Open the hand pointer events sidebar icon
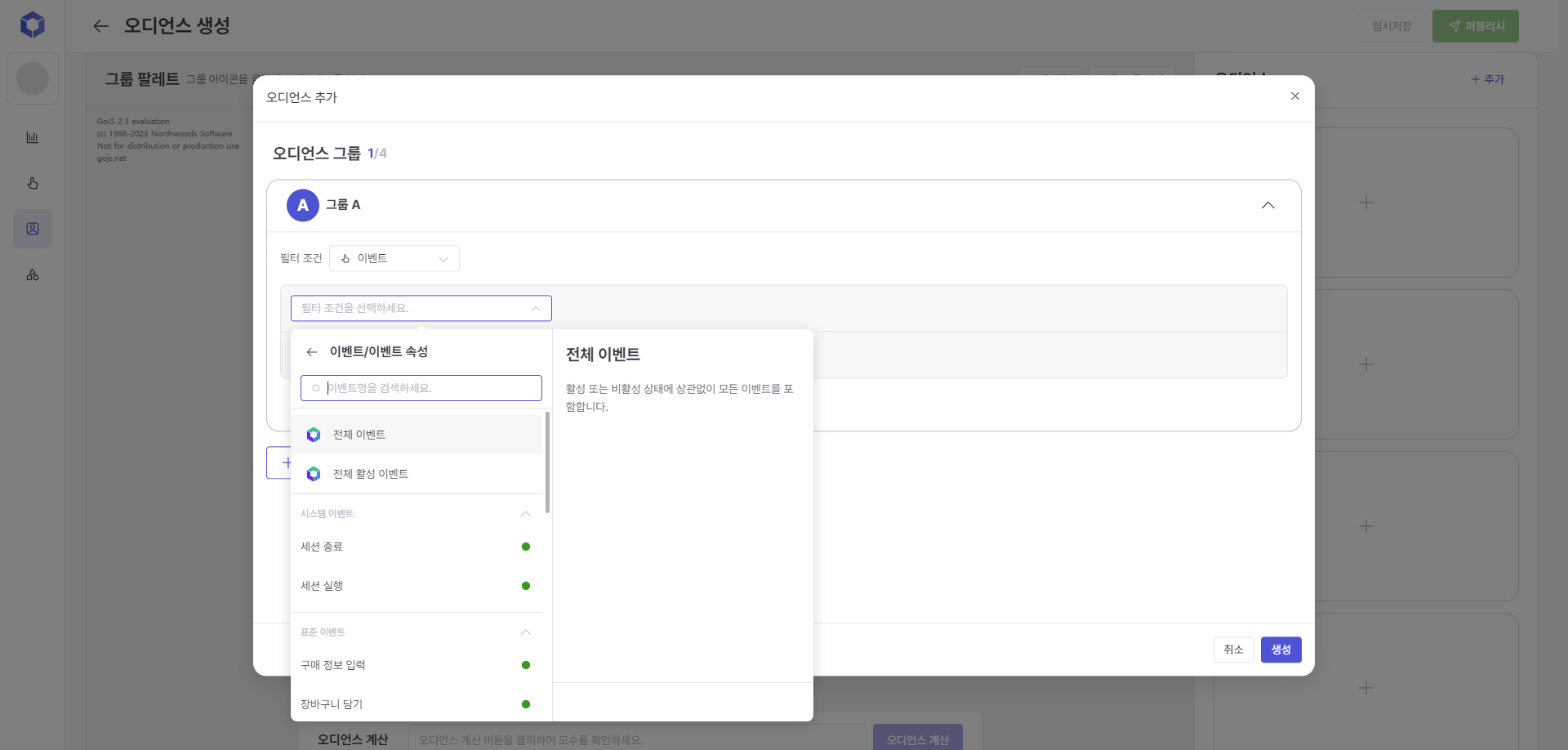This screenshot has width=1568, height=750. tap(33, 183)
